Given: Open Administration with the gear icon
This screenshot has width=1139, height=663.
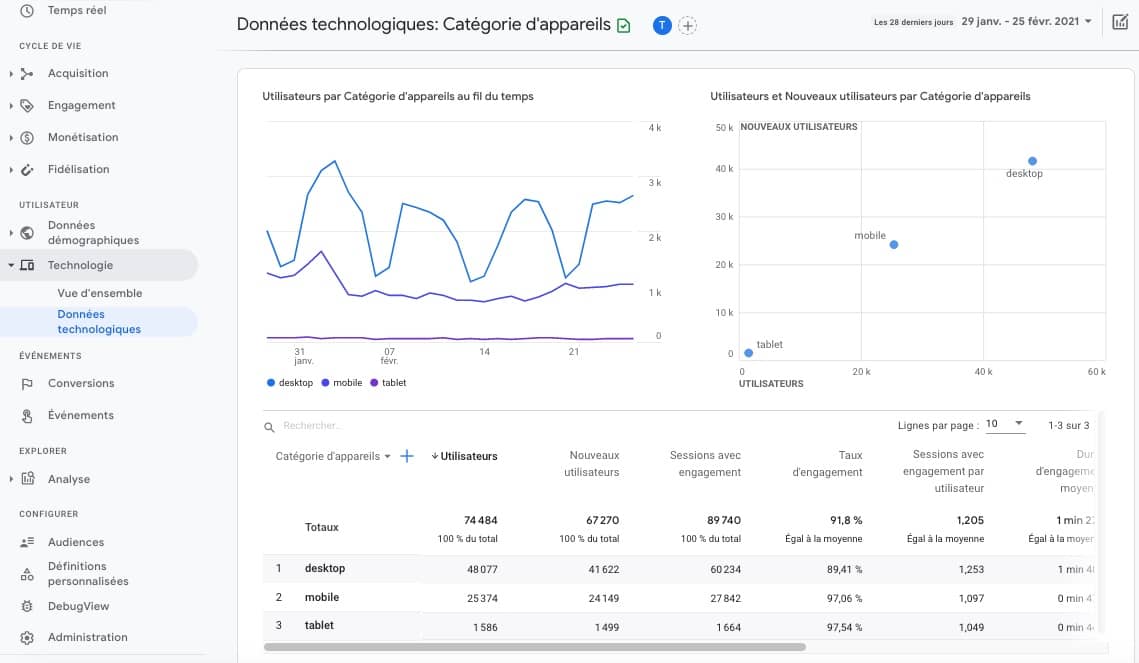Looking at the screenshot, I should click(28, 637).
